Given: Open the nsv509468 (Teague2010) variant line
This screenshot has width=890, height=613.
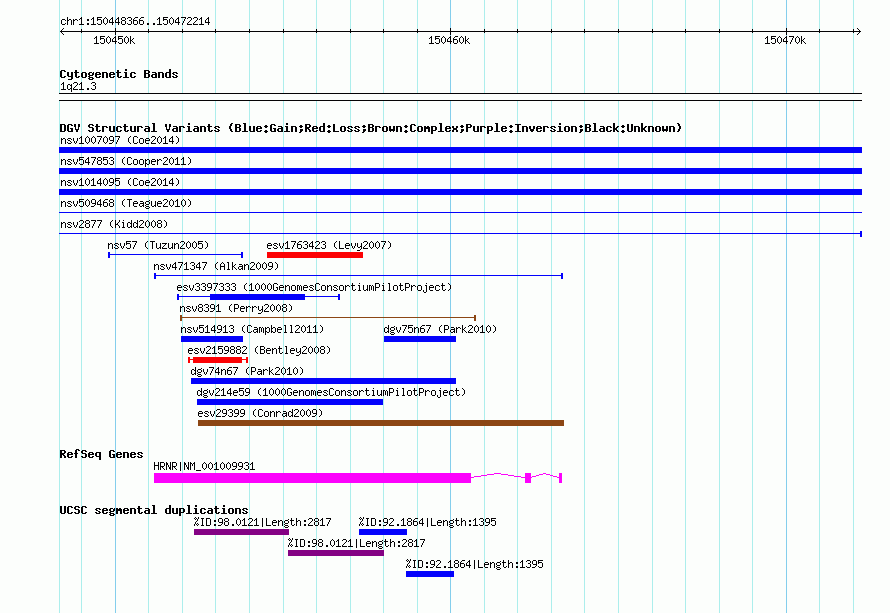Looking at the screenshot, I should pyautogui.click(x=460, y=213).
